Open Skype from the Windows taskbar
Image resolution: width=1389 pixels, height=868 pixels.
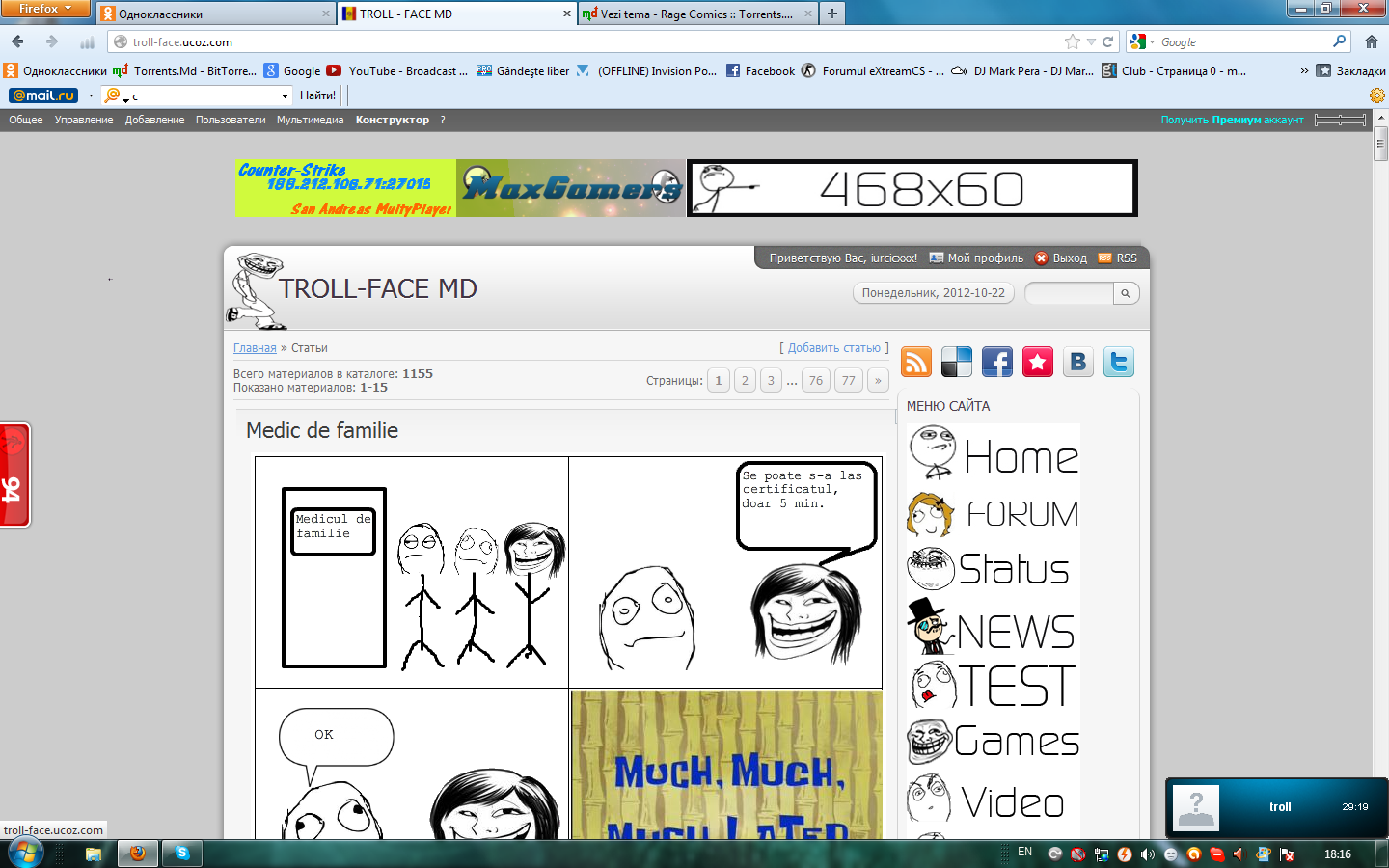181,853
